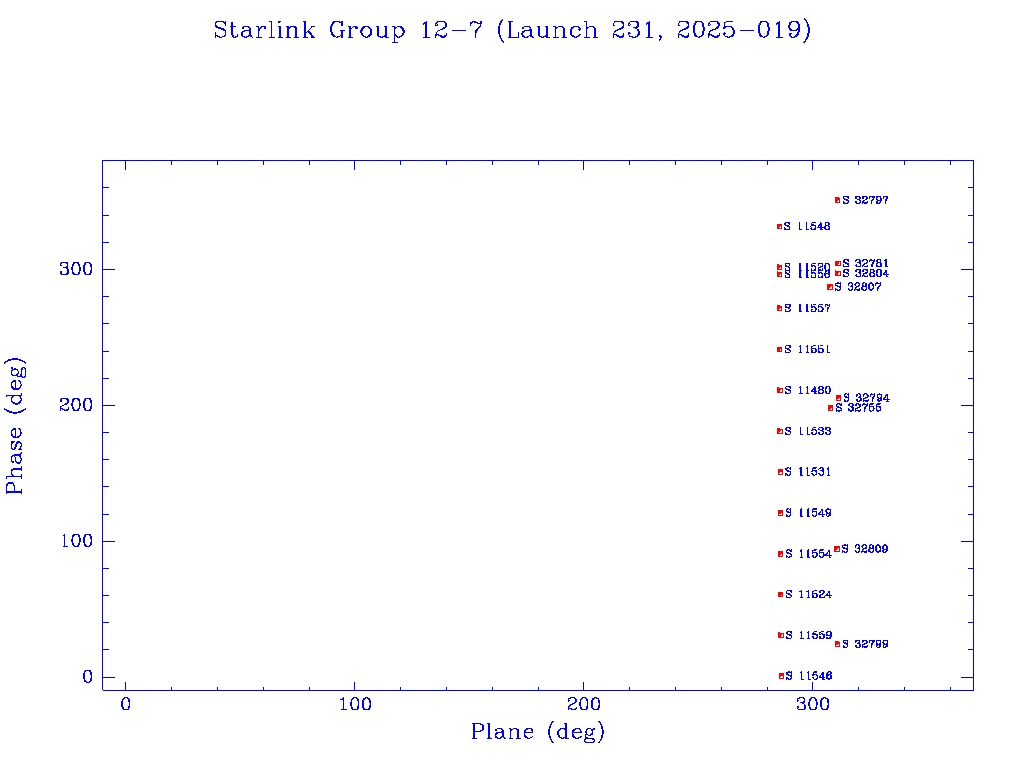Screen dimensions: 1024x768
Task: Select the red marker for S 11546
Action: (781, 676)
